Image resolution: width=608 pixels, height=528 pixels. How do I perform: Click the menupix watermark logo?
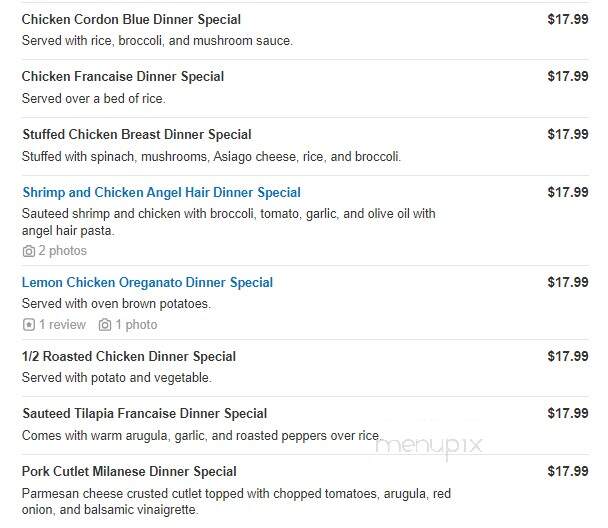tap(429, 446)
